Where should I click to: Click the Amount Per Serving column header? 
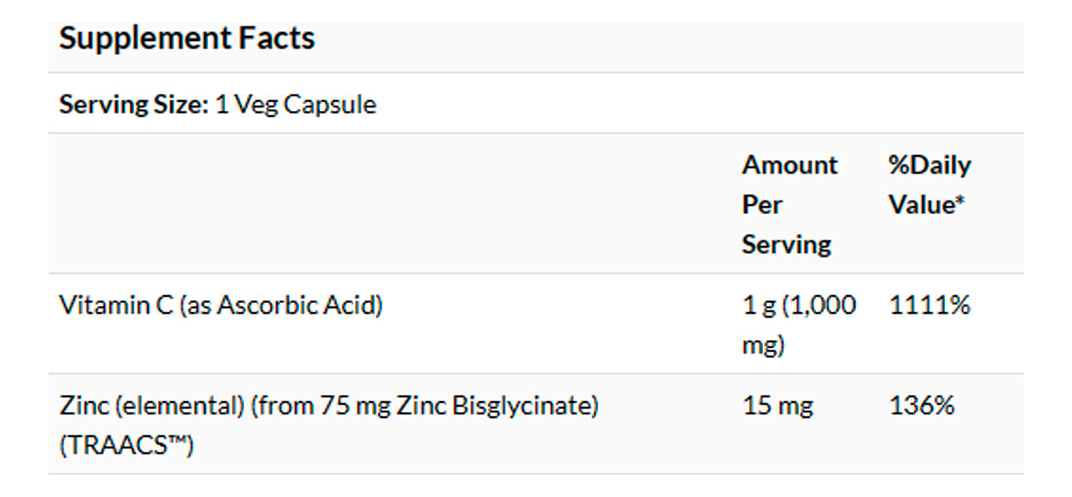click(x=789, y=204)
